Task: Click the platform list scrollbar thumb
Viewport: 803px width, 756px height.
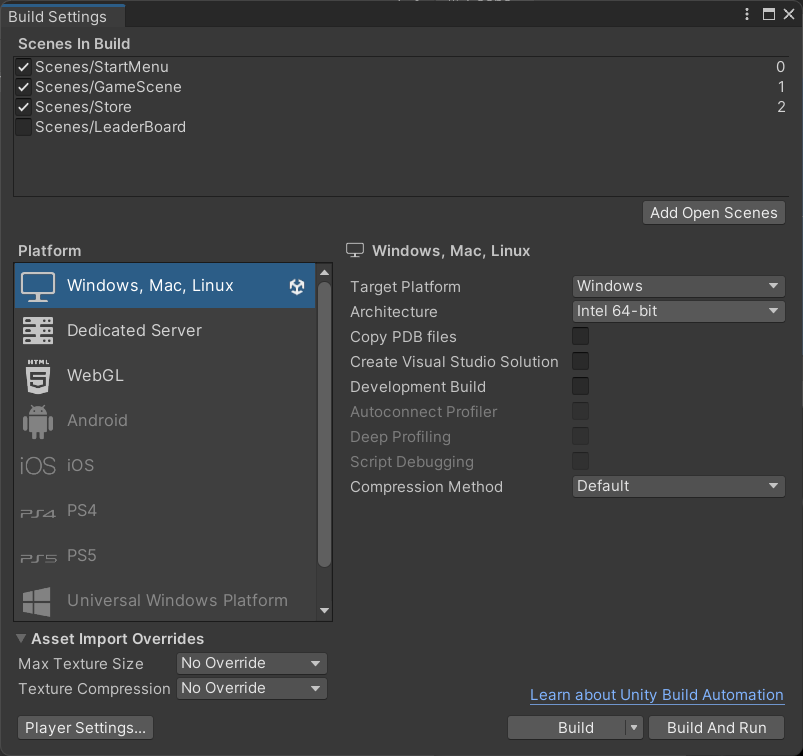Action: (x=324, y=425)
